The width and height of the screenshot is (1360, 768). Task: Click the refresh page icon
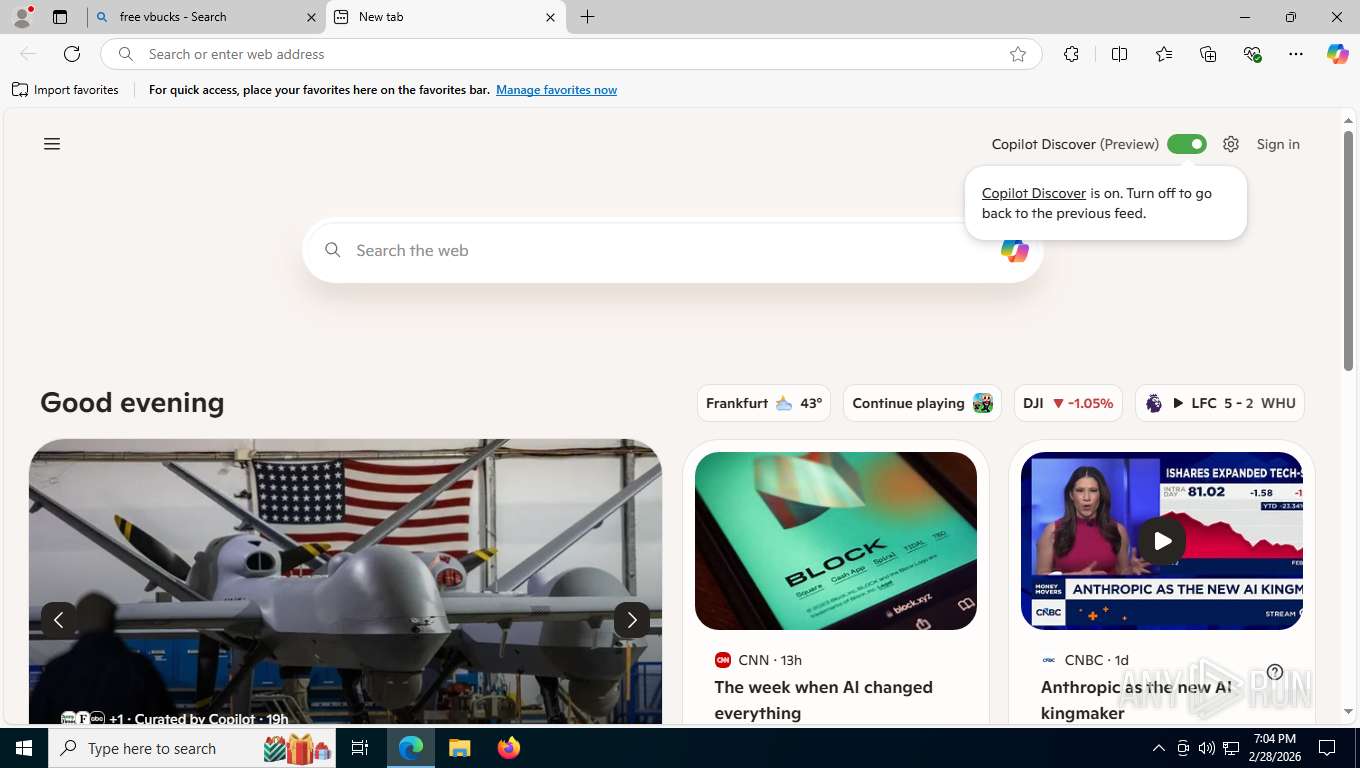coord(72,54)
